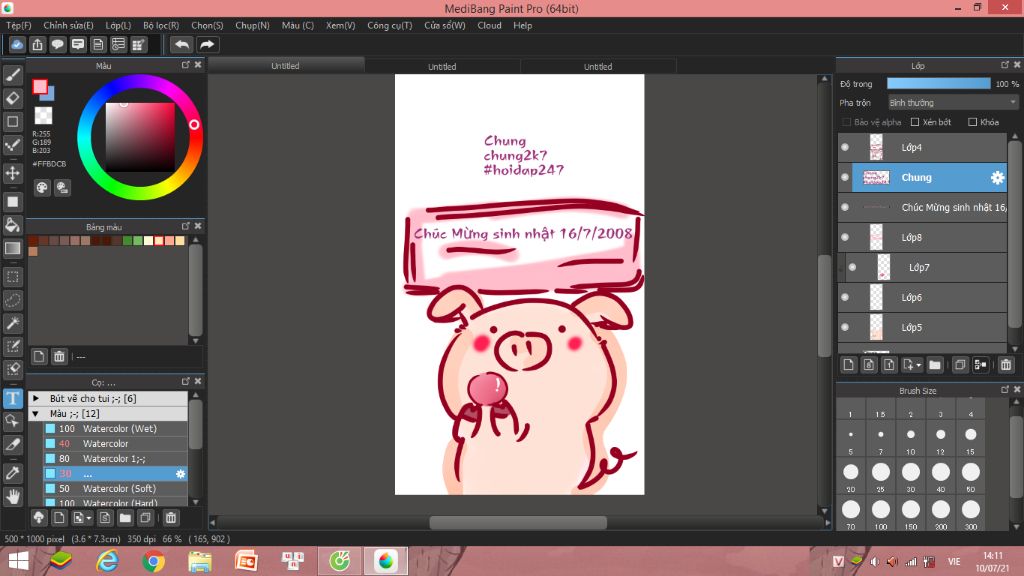The image size is (1024, 576).
Task: Select the Lasso selection tool
Action: (x=12, y=300)
